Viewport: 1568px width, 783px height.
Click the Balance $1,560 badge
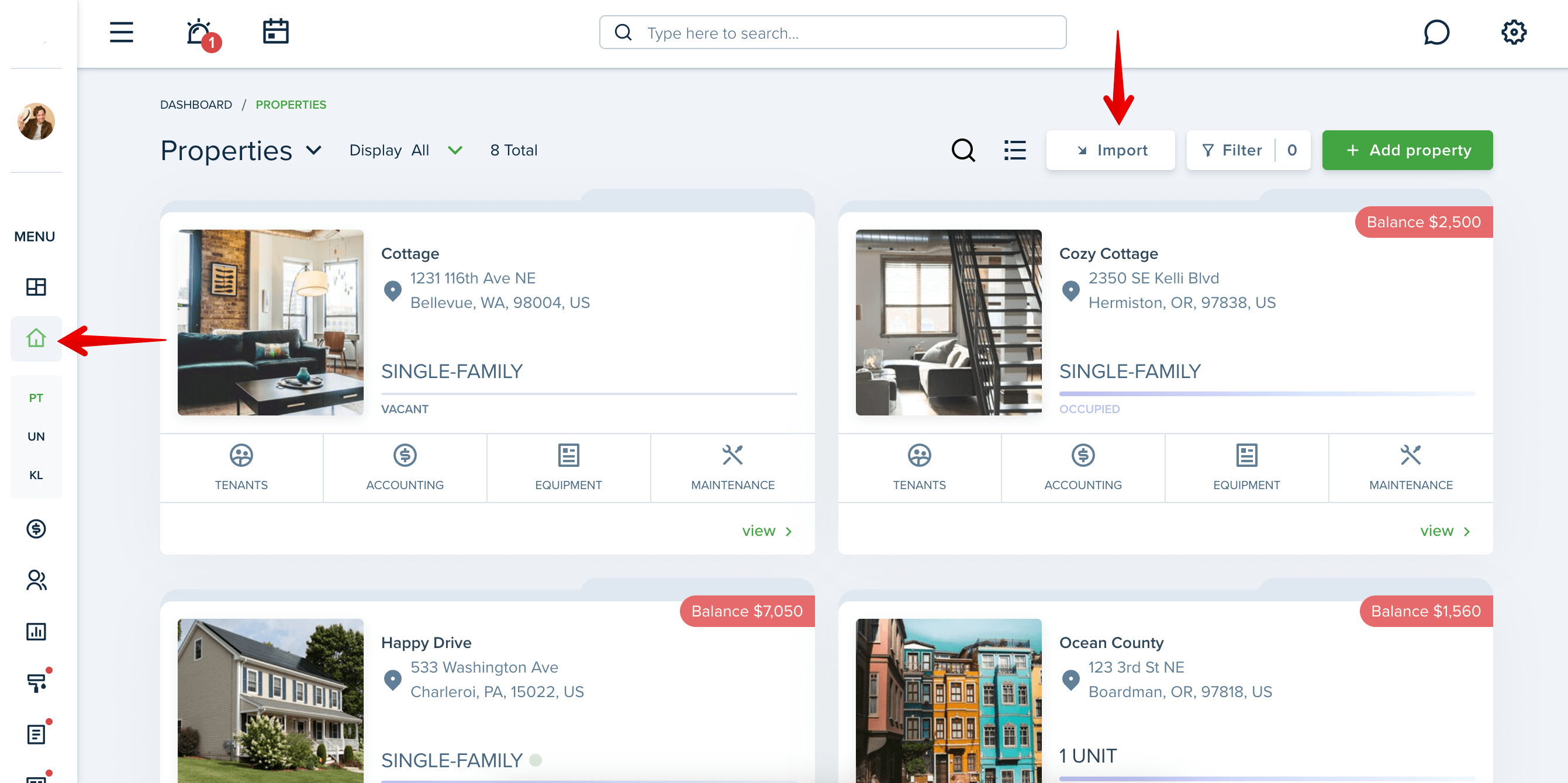pyautogui.click(x=1425, y=611)
